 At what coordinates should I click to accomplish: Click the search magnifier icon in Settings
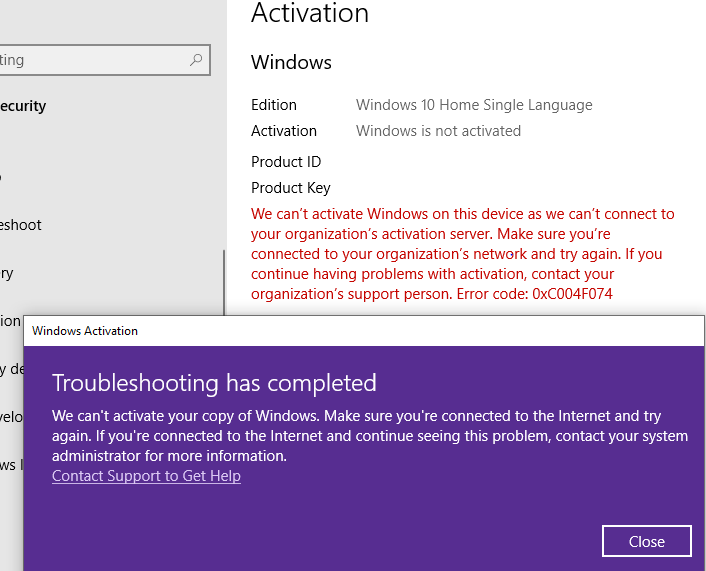coord(196,59)
